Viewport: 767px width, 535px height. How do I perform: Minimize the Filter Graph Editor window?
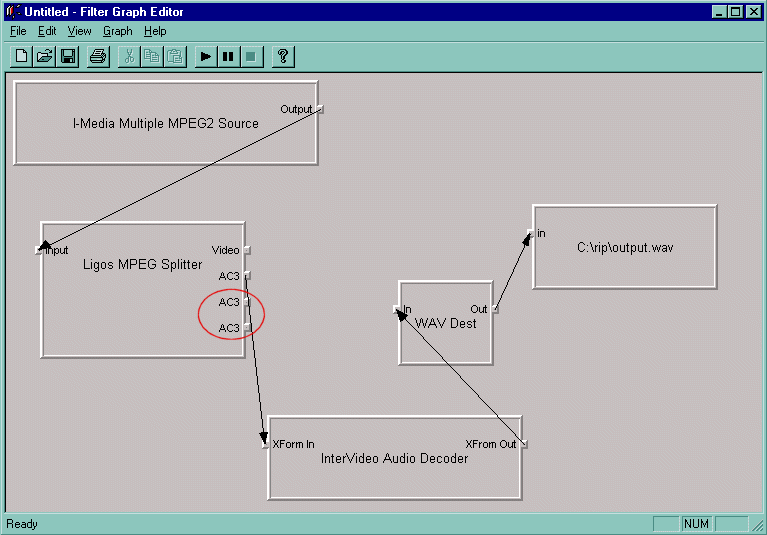pyautogui.click(x=719, y=11)
